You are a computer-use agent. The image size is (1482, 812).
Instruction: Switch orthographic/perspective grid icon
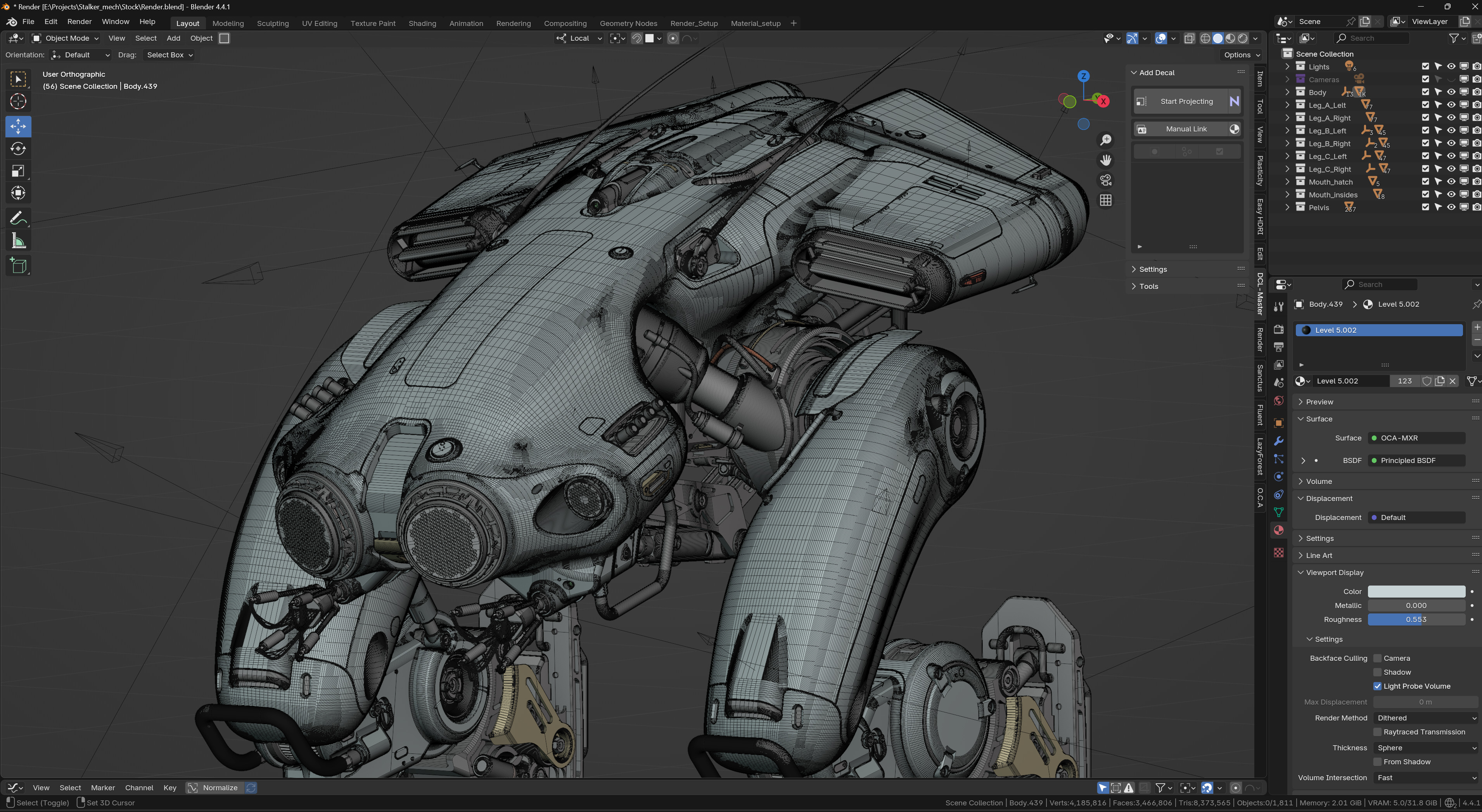(x=1105, y=201)
